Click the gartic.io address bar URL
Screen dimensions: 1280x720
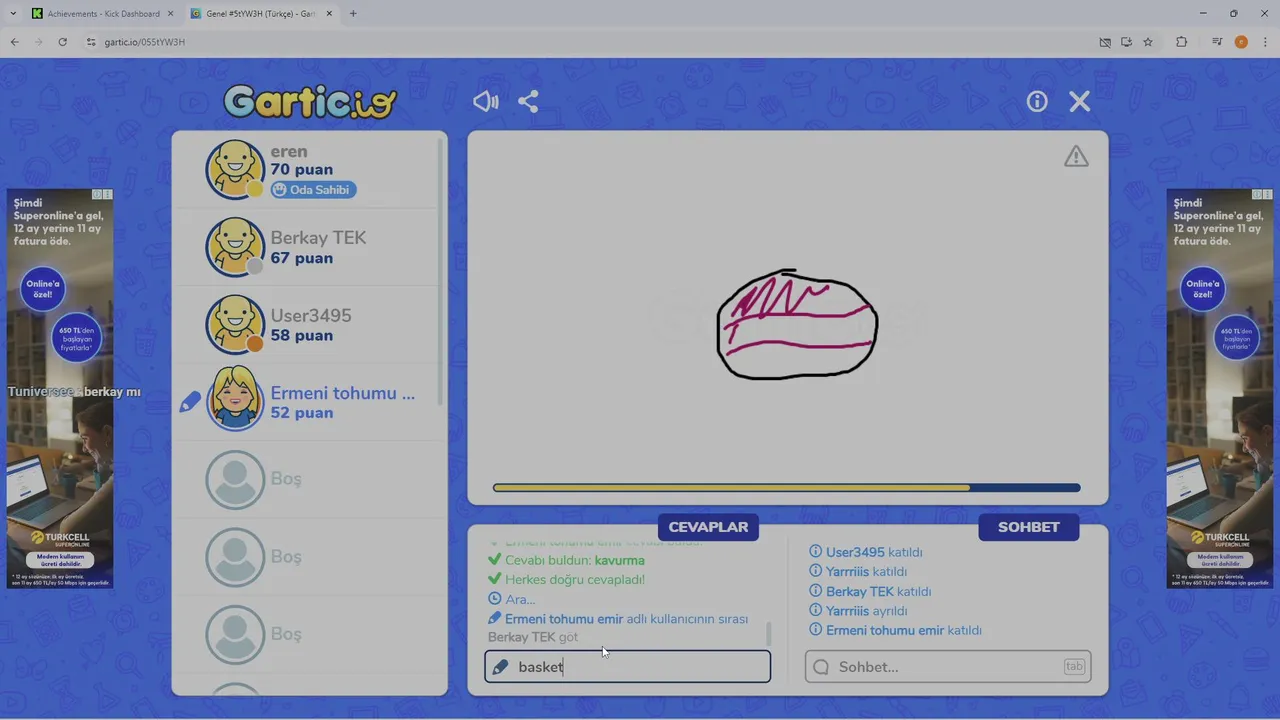coord(144,42)
